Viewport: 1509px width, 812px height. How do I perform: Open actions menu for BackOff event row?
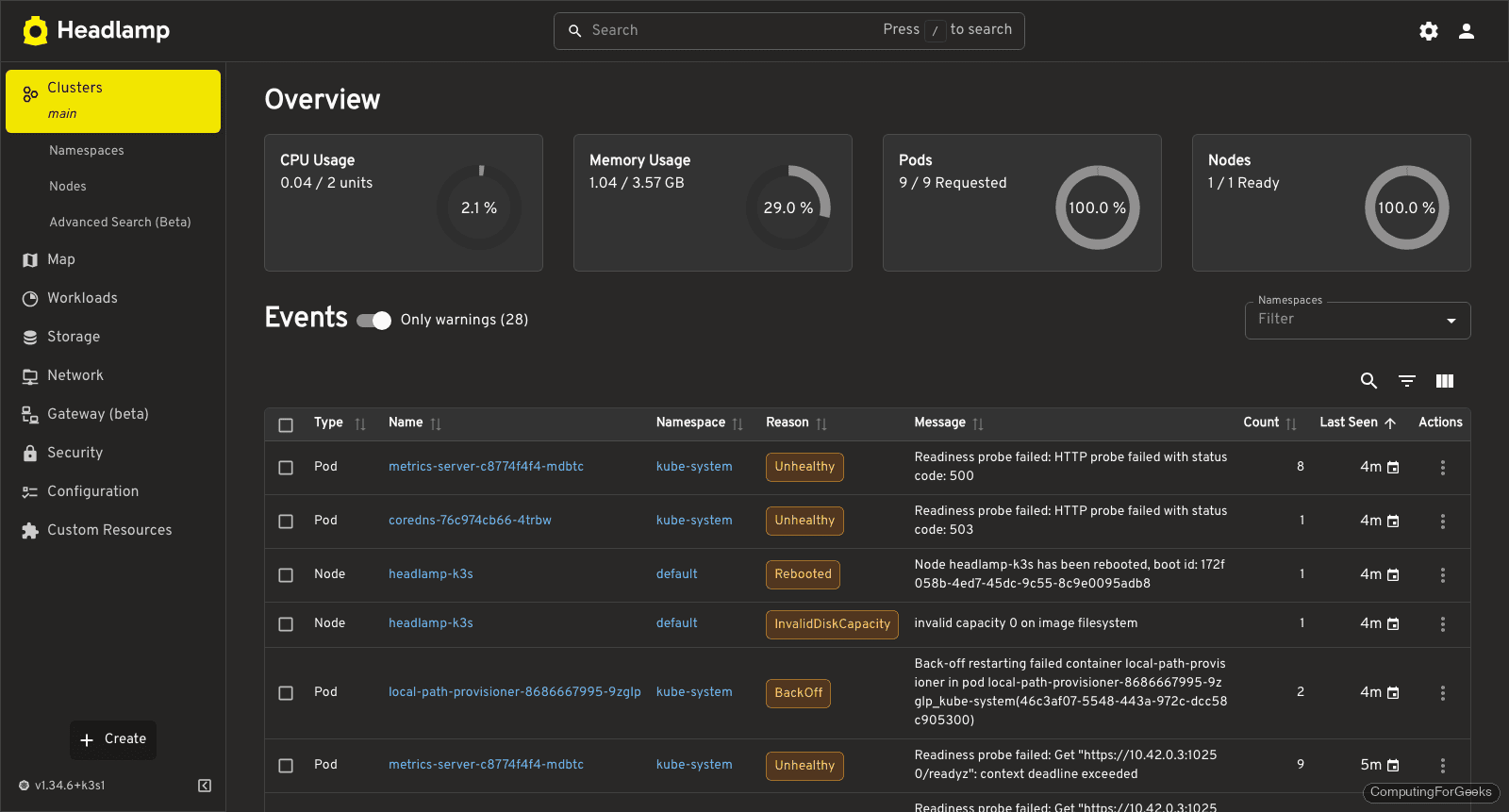coord(1443,693)
